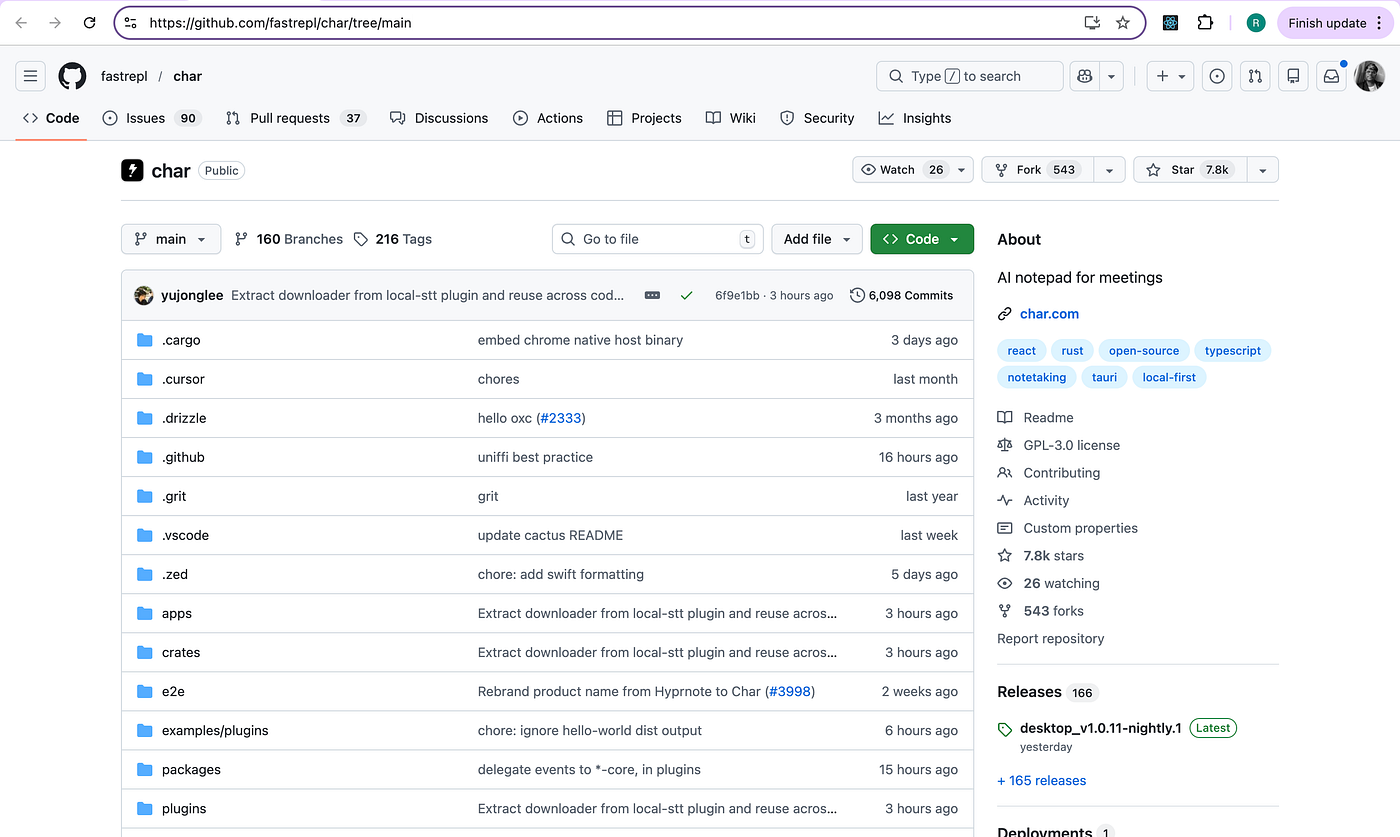View site information icon in address bar
The height and width of the screenshot is (837, 1400).
tap(130, 23)
